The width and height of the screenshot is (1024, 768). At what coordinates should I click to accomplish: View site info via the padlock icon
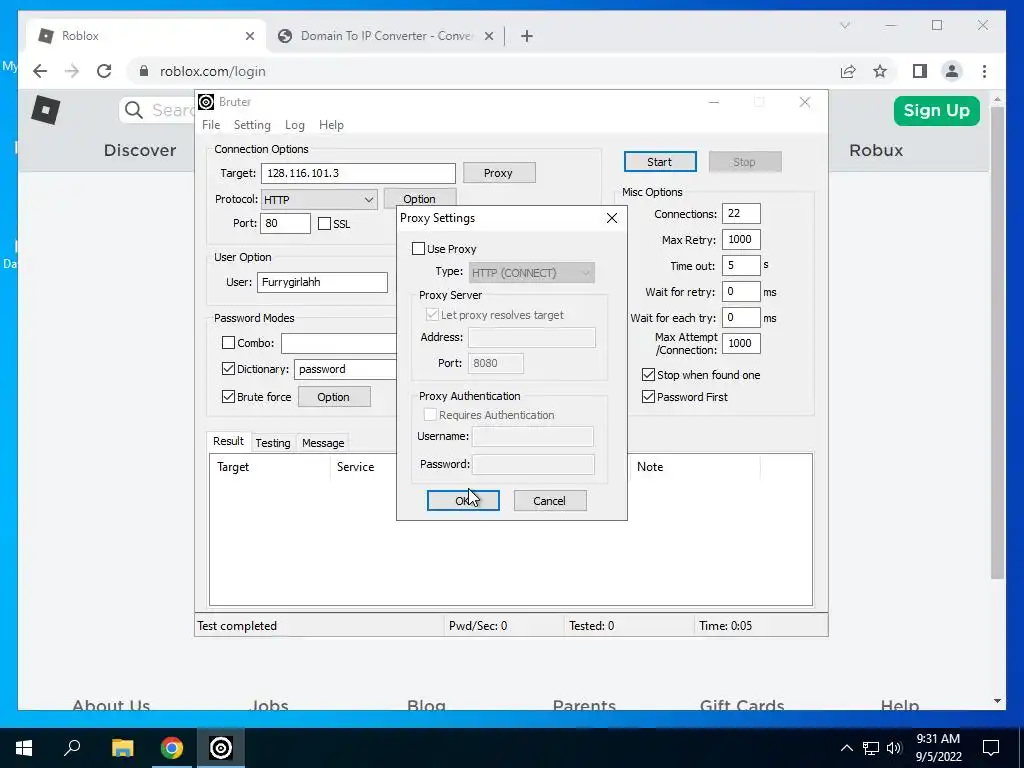click(x=144, y=71)
